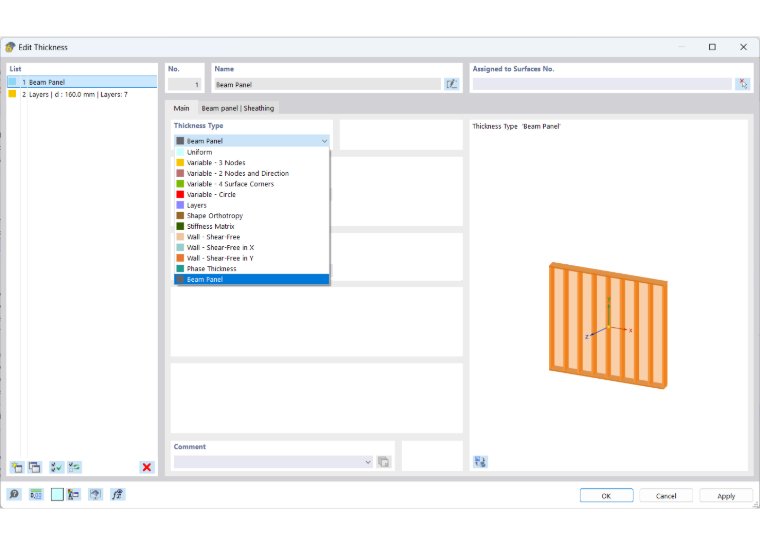Image resolution: width=760 pixels, height=545 pixels.
Task: Click the function script icon in bottom toolbar
Action: 117,494
